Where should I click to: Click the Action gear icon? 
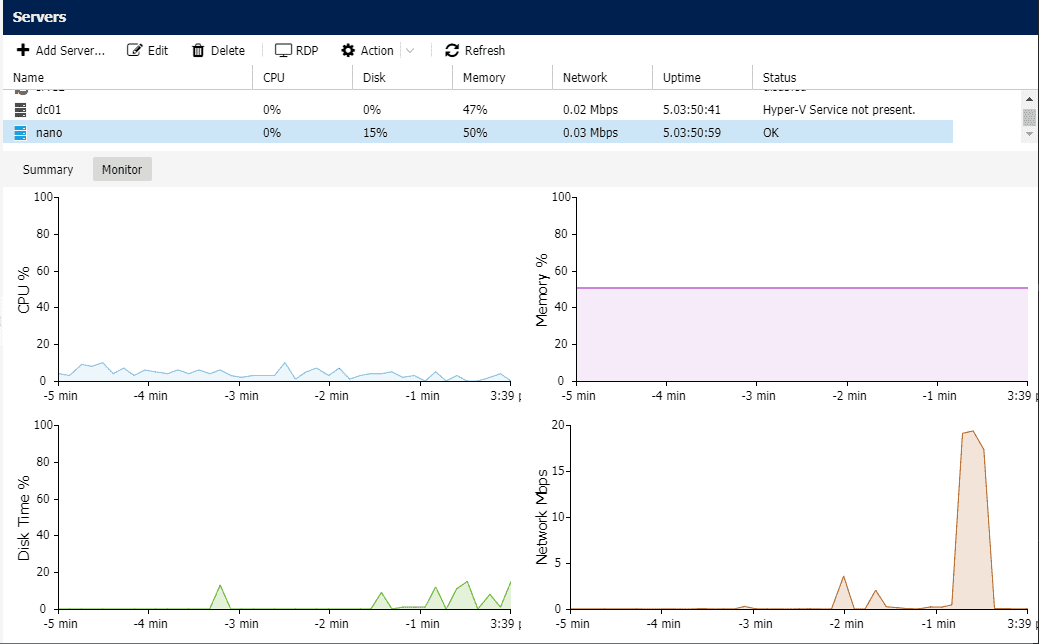click(x=348, y=50)
